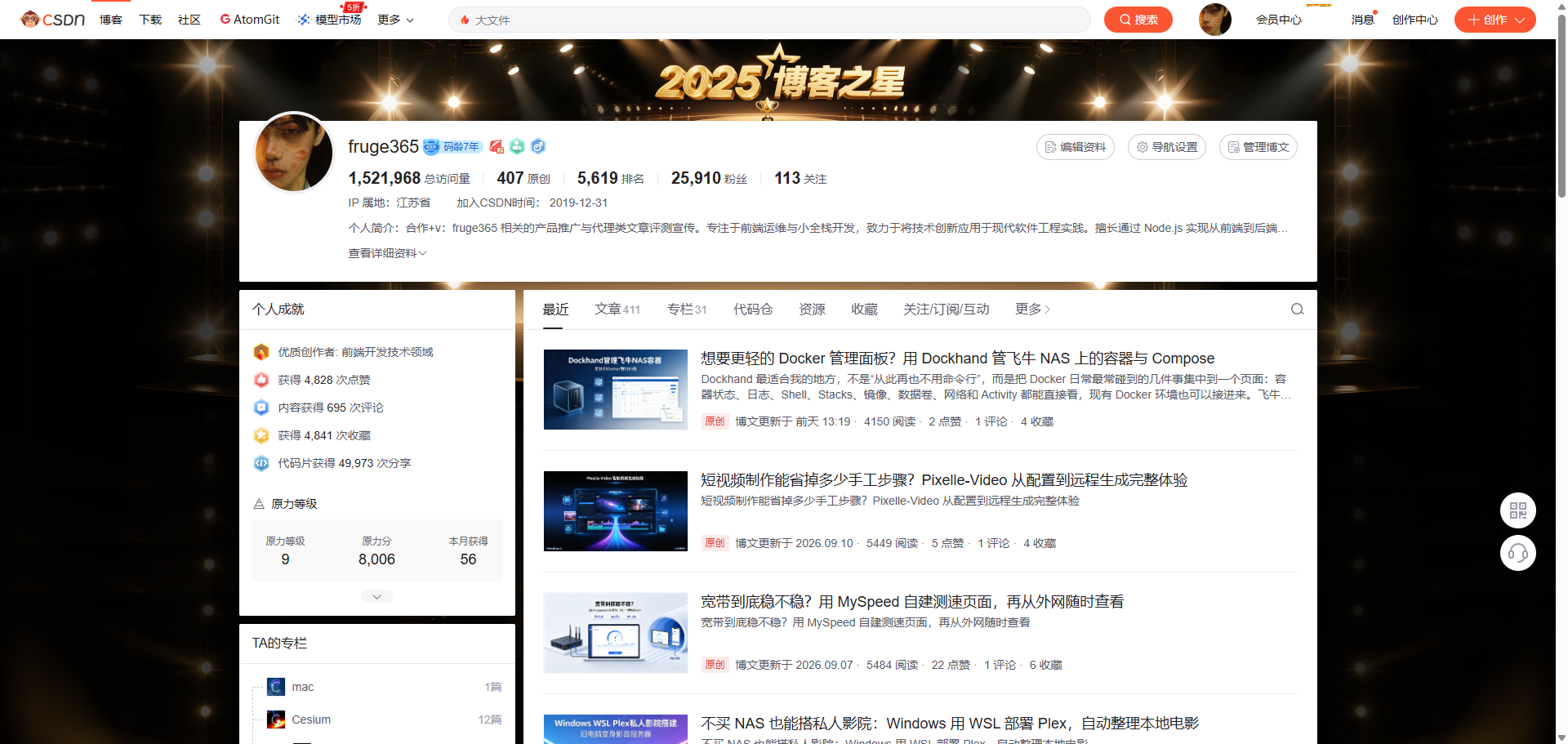
Task: Click the 4,841 次收藏 icon
Action: (x=261, y=435)
